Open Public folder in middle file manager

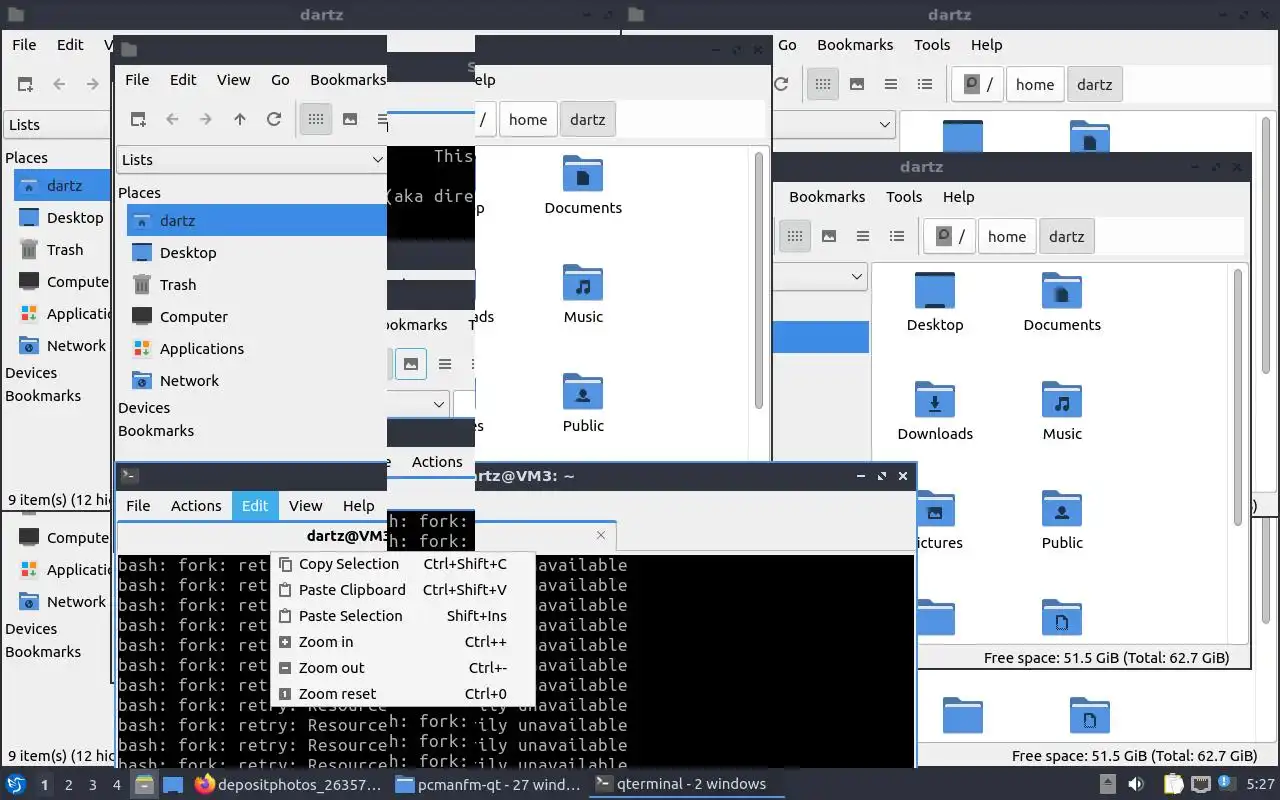[x=583, y=403]
